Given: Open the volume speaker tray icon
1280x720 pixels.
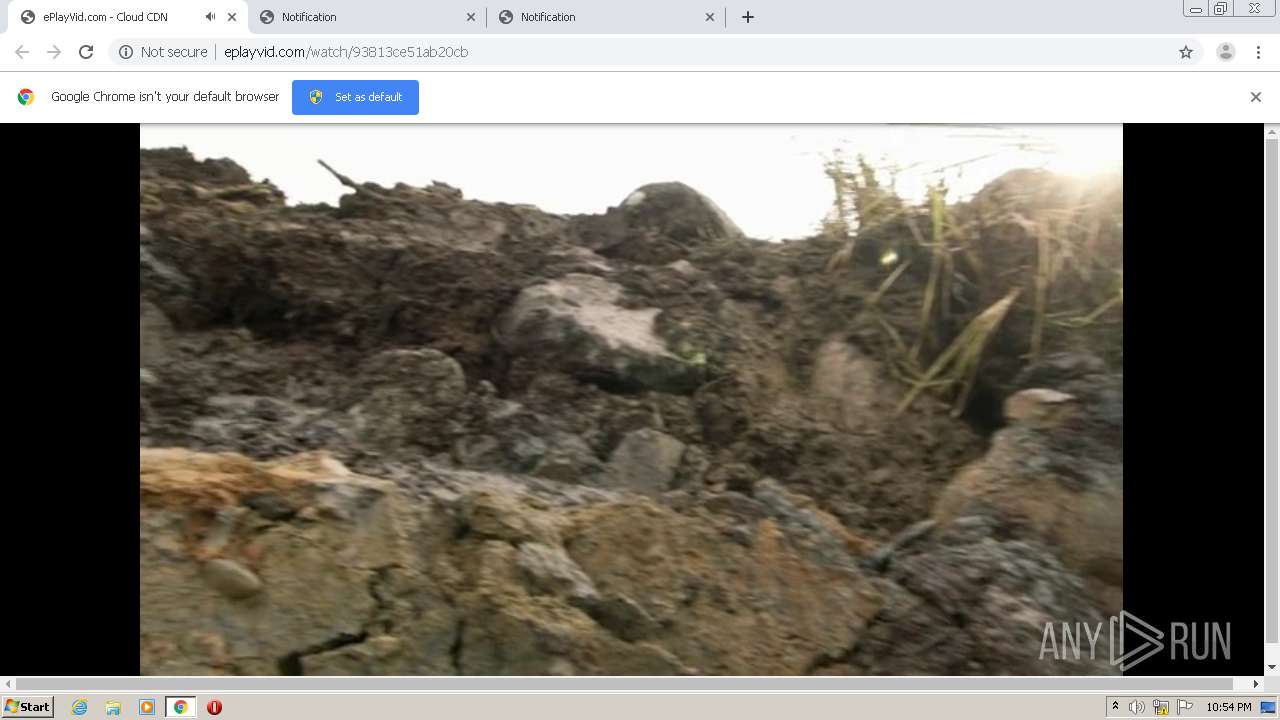Looking at the screenshot, I should tap(1137, 707).
